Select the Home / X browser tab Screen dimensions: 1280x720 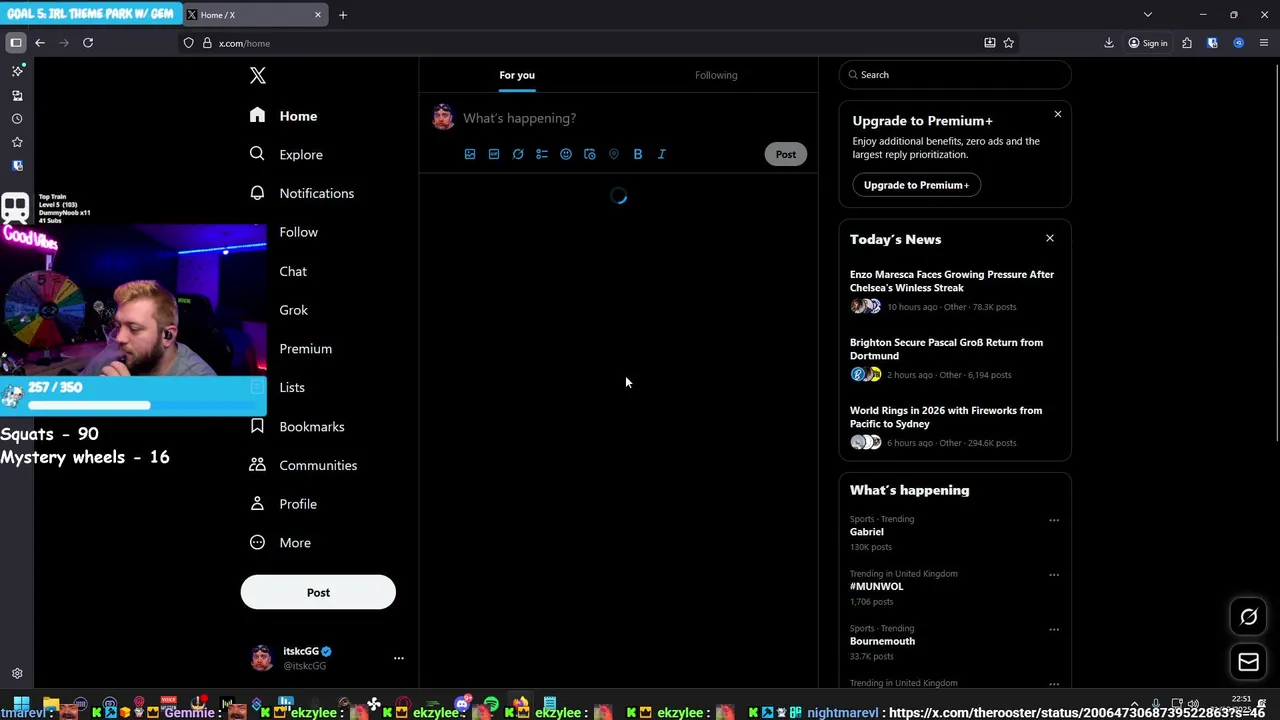(x=256, y=15)
